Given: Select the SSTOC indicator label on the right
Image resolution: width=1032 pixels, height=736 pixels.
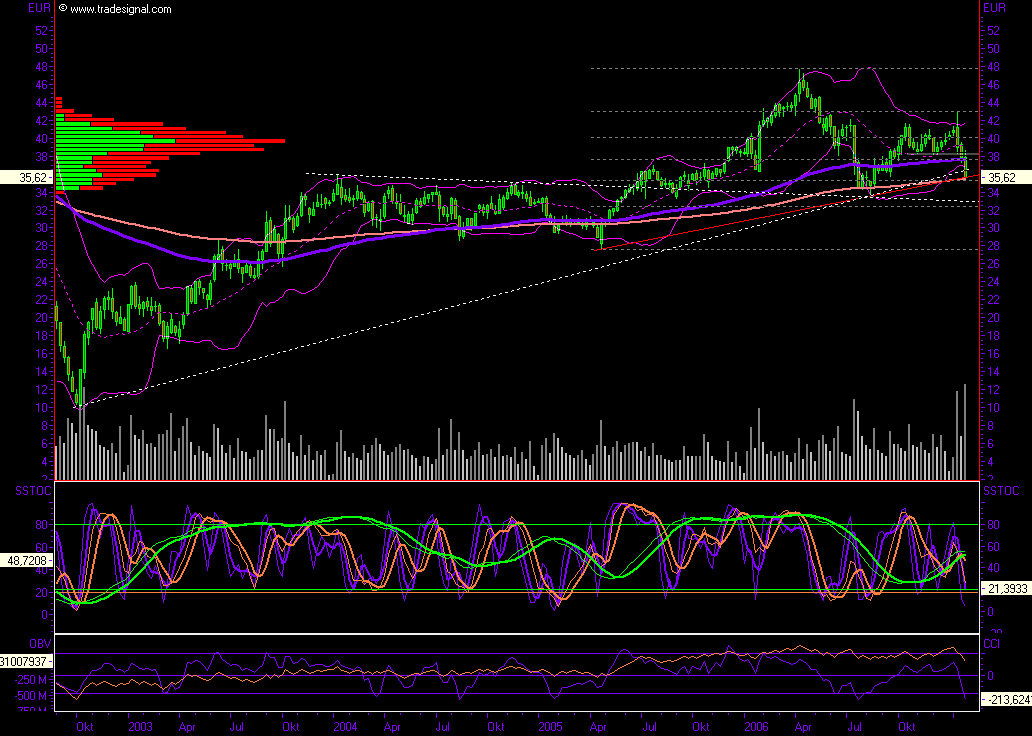Looking at the screenshot, I should pyautogui.click(x=1000, y=492).
